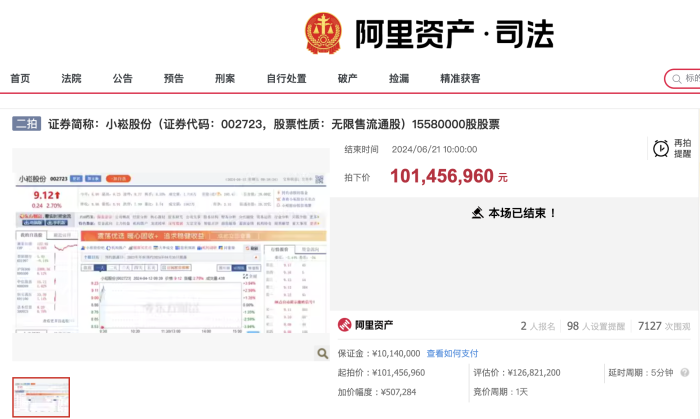Click the 阿里资产·司法 site title
The height and width of the screenshot is (419, 700).
pos(454,34)
